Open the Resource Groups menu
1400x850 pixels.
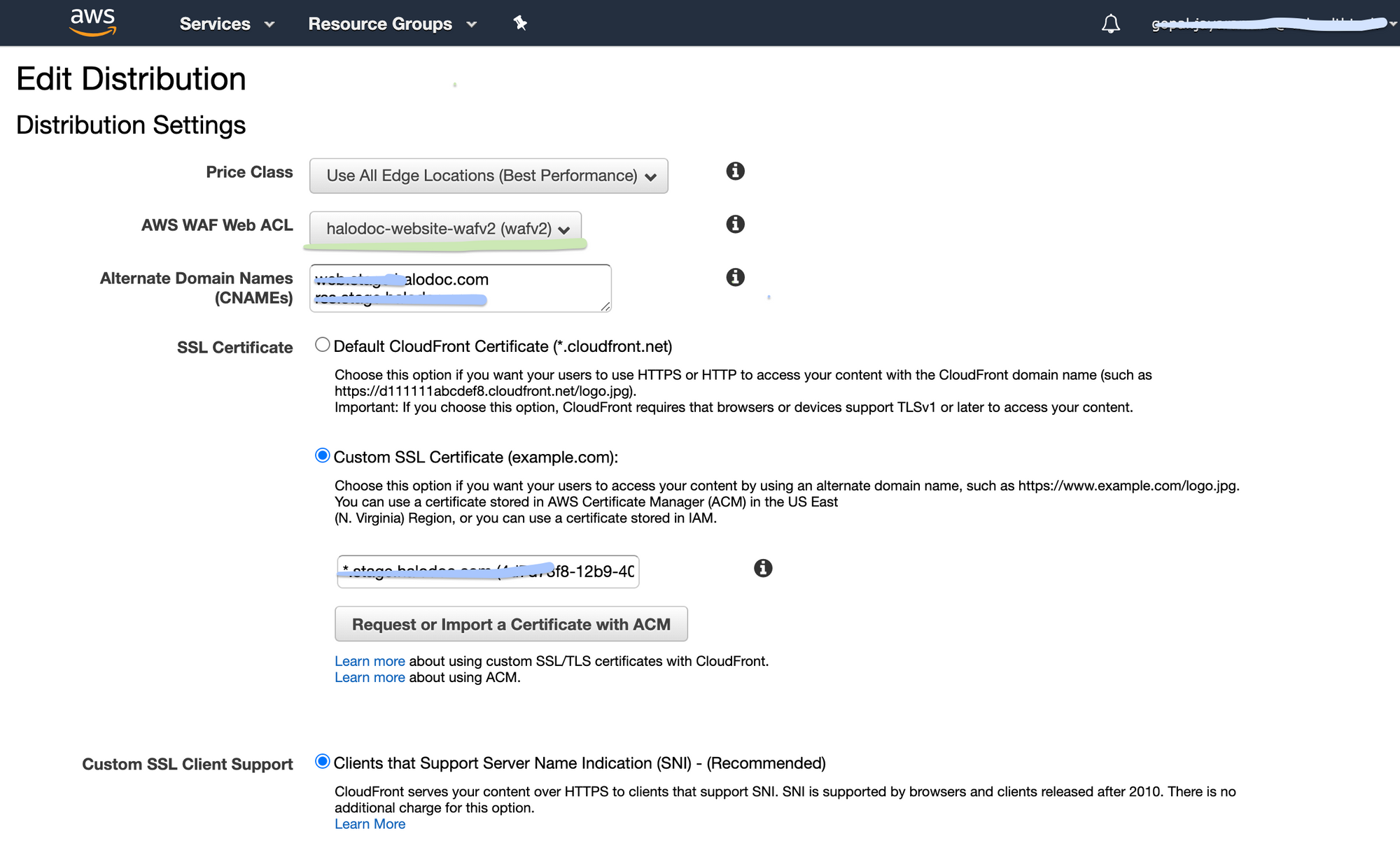tap(392, 24)
